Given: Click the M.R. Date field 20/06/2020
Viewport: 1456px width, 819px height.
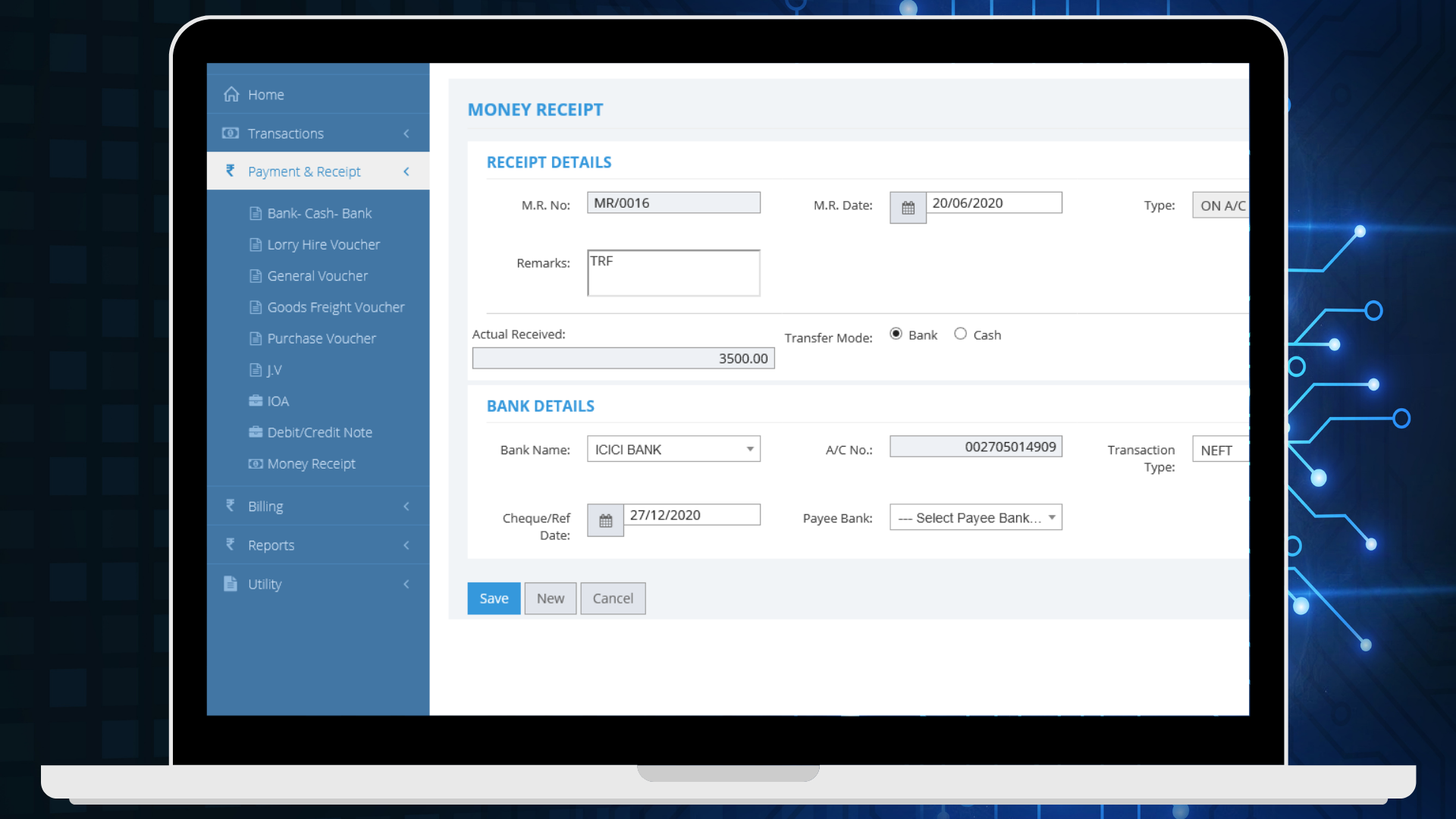Looking at the screenshot, I should (x=994, y=202).
